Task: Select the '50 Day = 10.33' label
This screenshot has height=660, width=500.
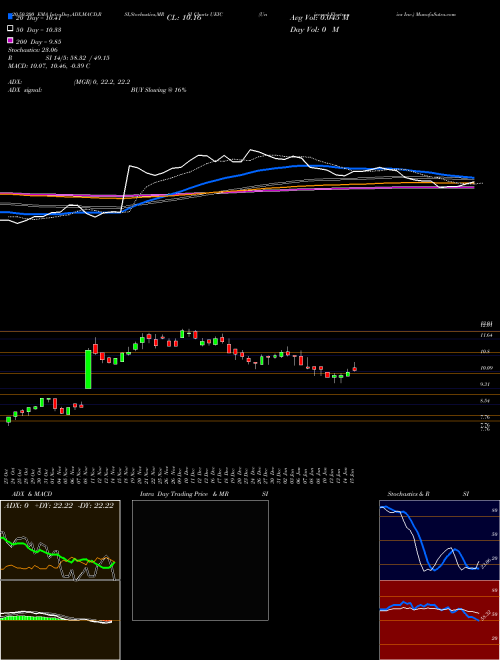Action: coord(39,30)
